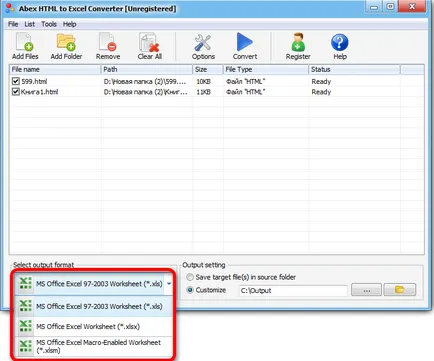This screenshot has height=361, width=434.
Task: Click the path cell of 599.html row
Action: pos(145,81)
